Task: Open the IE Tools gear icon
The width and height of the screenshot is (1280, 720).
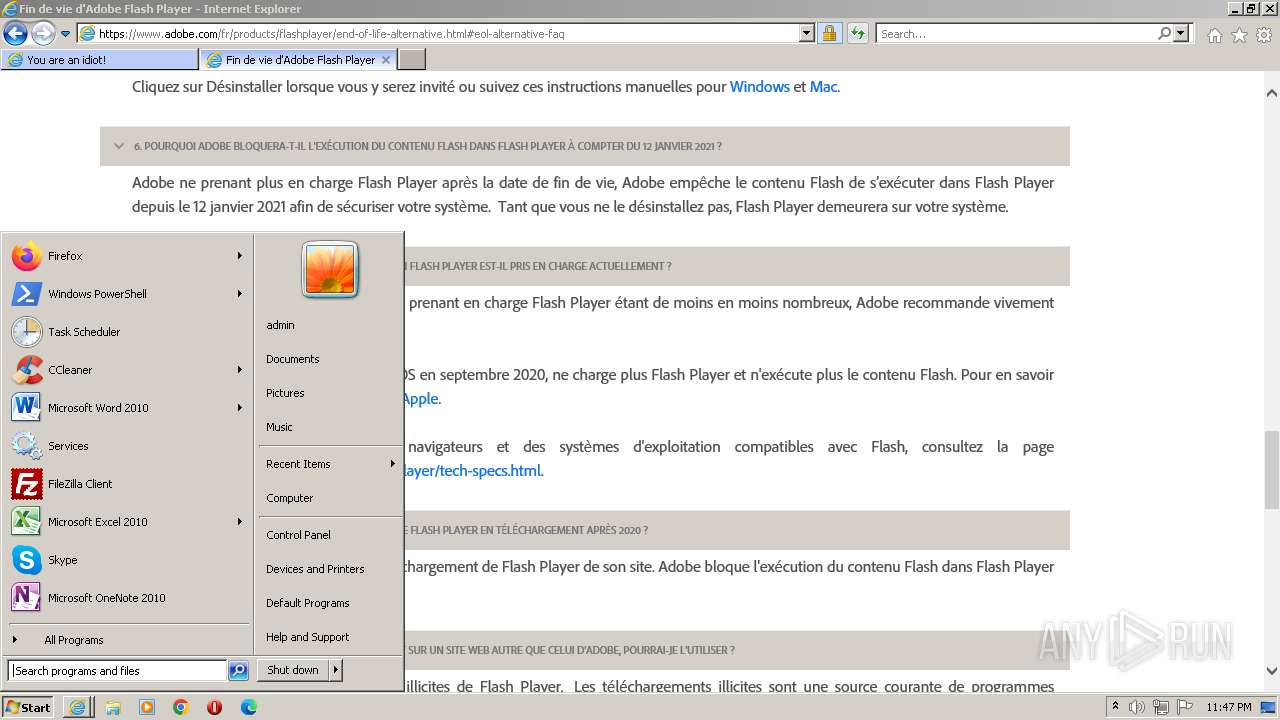Action: (x=1264, y=35)
